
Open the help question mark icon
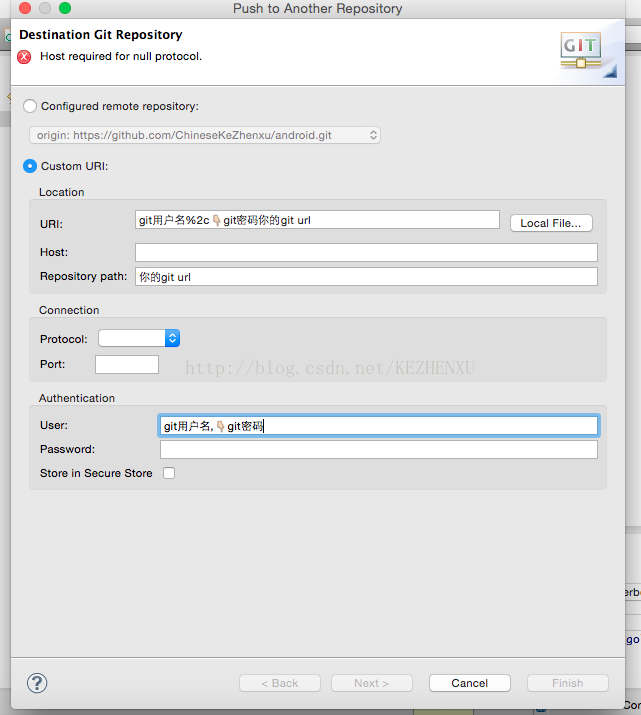point(37,683)
